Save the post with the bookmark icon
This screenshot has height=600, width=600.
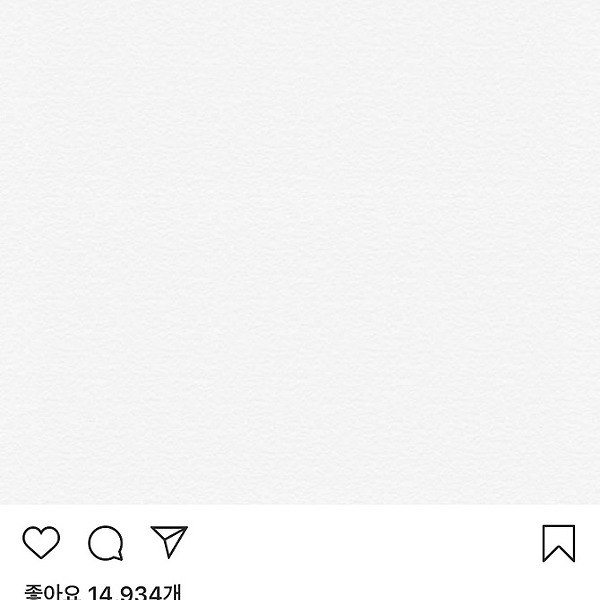tap(559, 543)
